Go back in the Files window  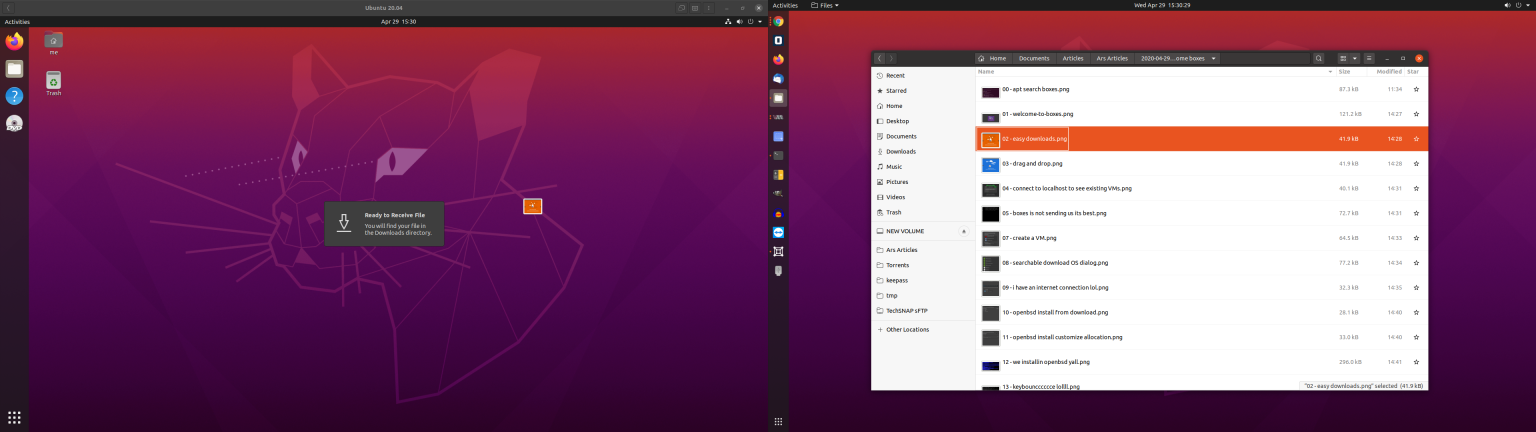tap(880, 58)
